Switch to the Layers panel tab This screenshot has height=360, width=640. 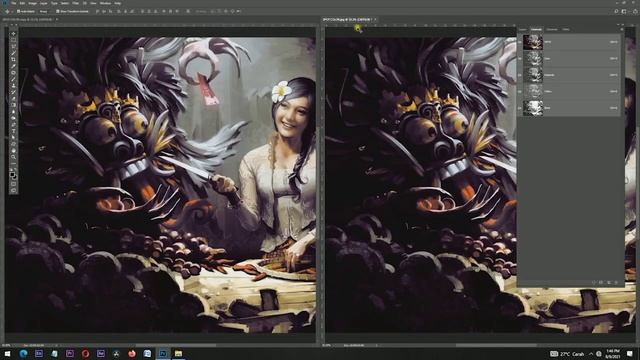(523, 29)
